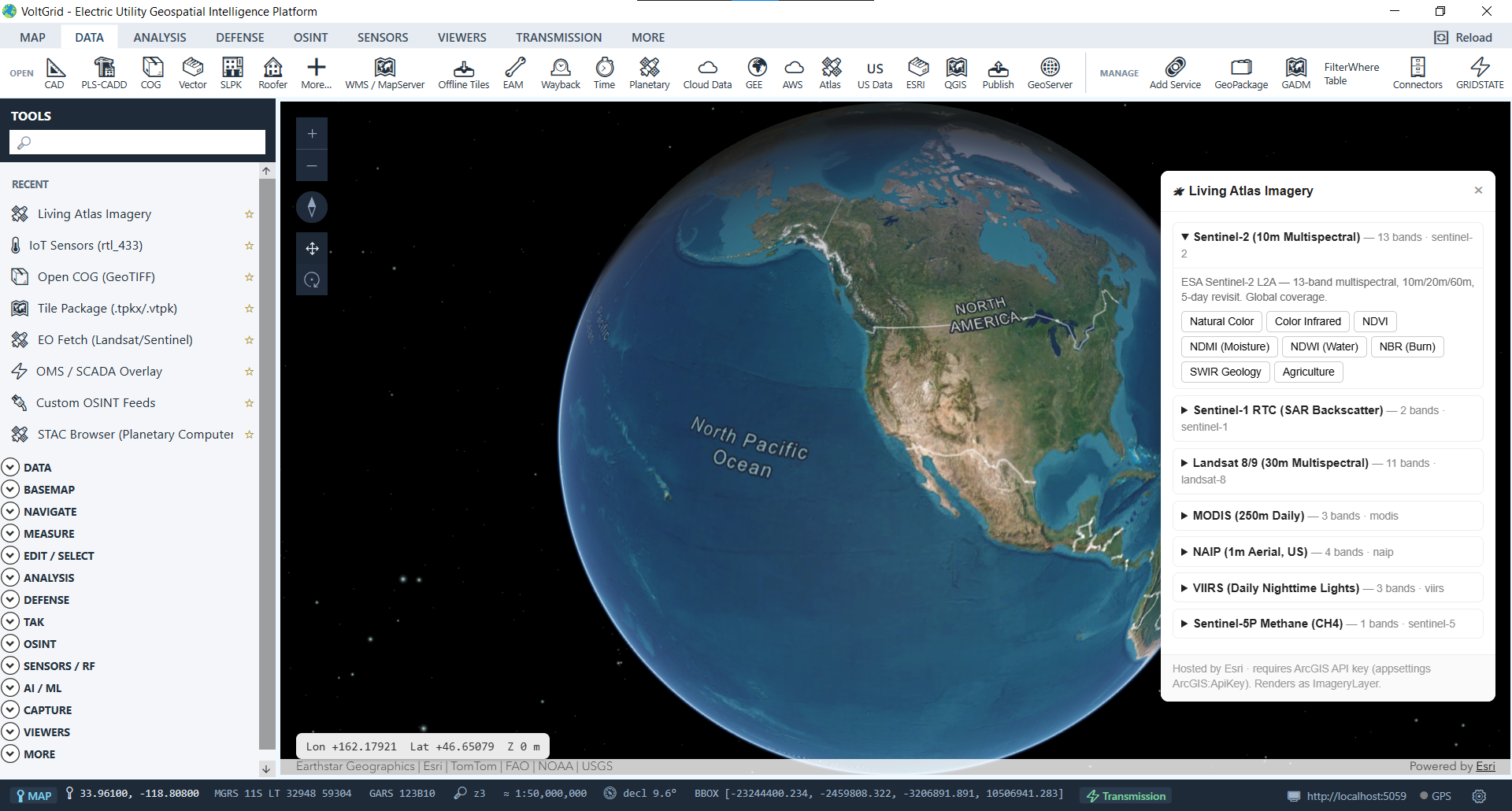Open the Planetary tool
The image size is (1512, 811).
point(650,73)
